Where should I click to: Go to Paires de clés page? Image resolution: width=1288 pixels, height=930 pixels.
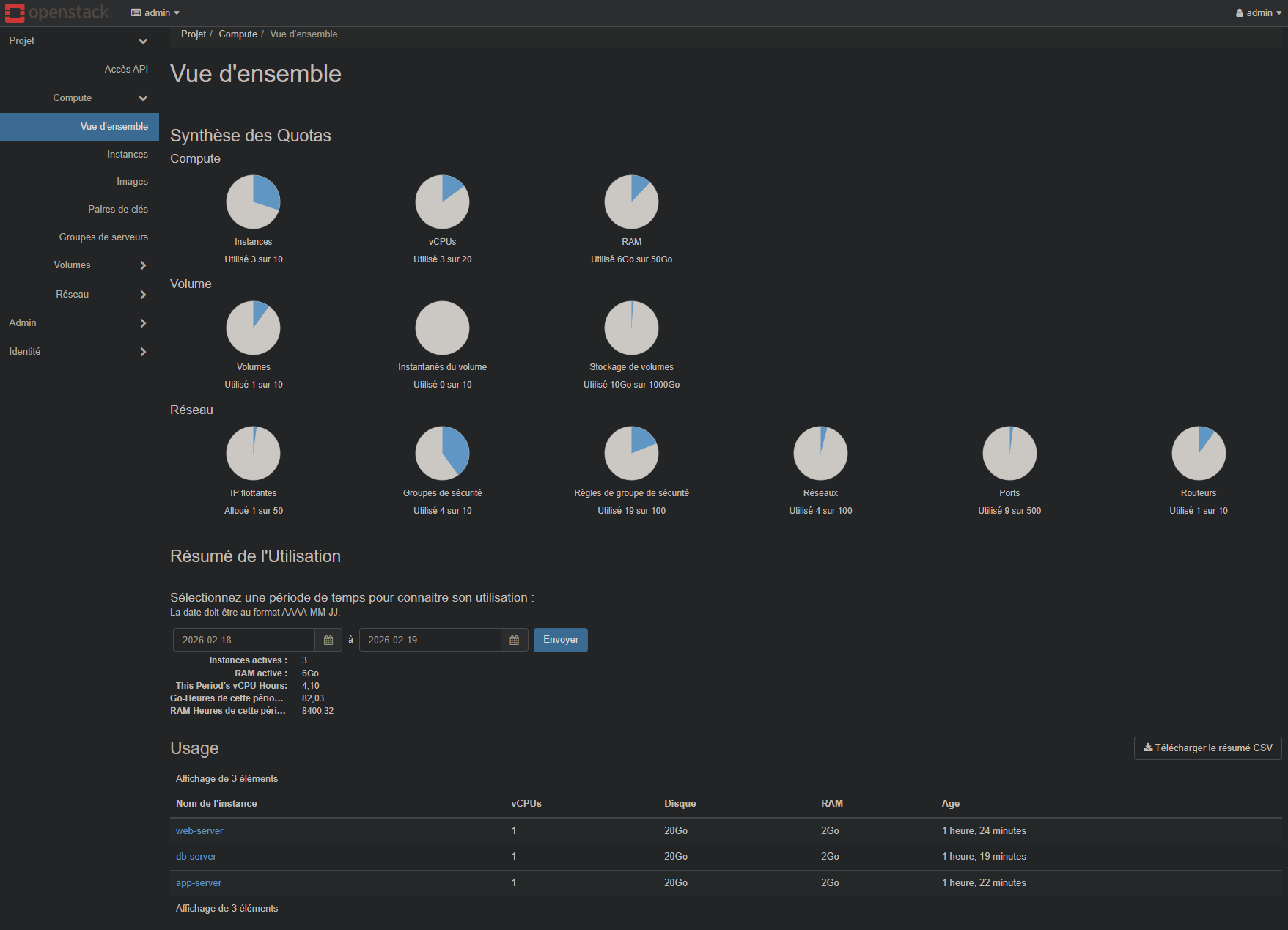(x=118, y=210)
